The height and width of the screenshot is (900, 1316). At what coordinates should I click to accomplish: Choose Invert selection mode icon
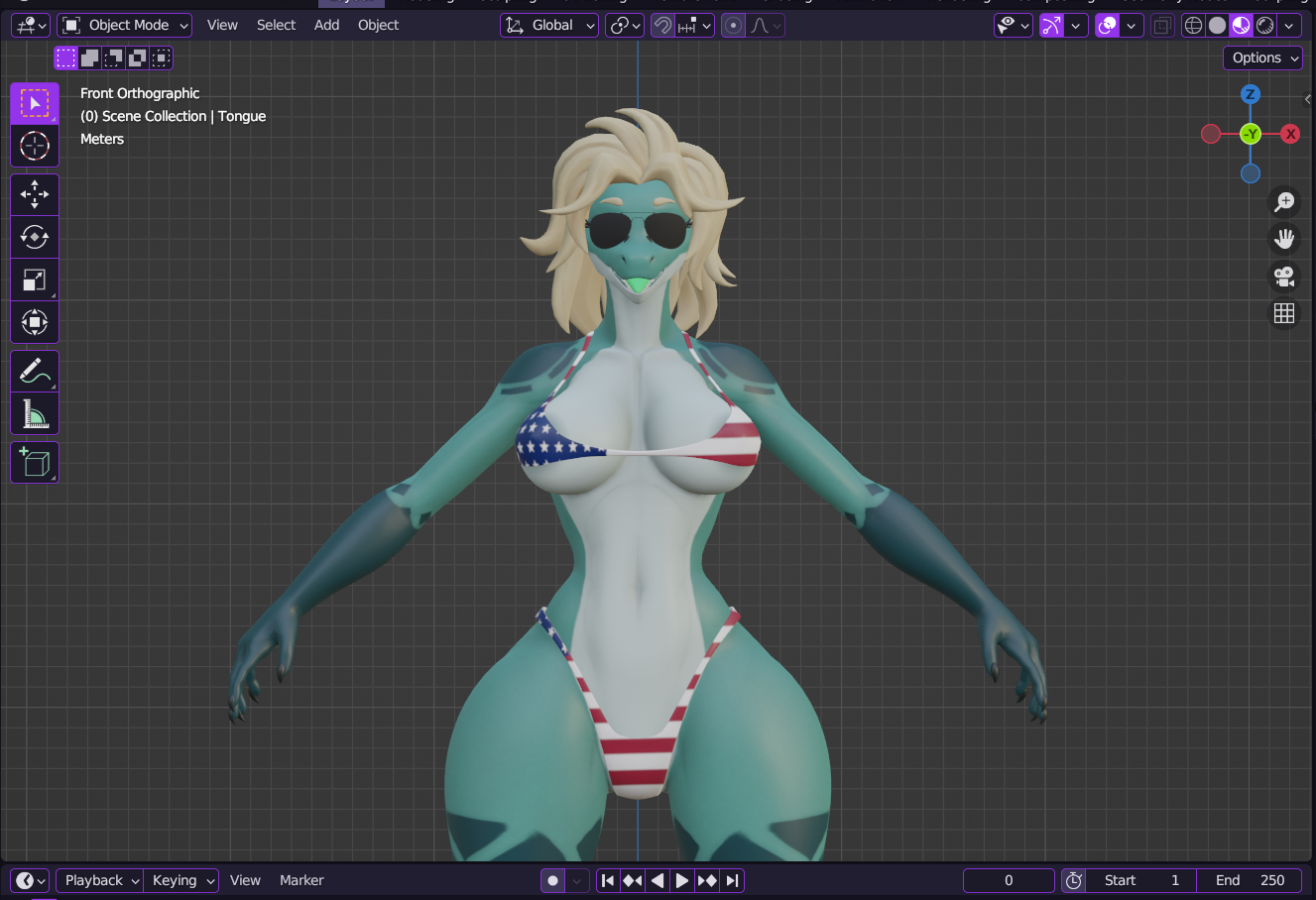[x=137, y=57]
